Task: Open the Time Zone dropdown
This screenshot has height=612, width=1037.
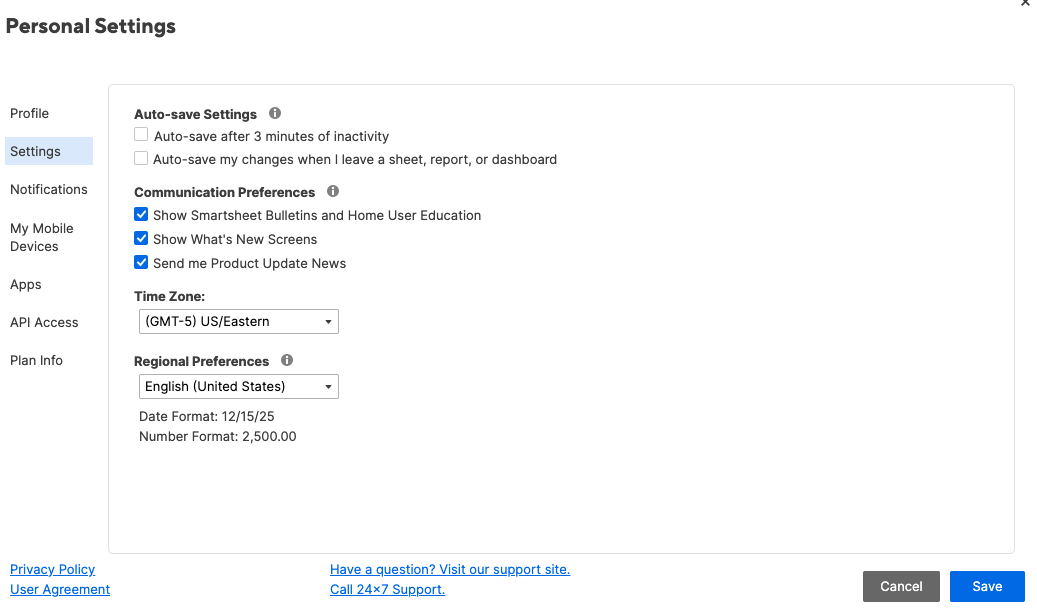Action: [x=239, y=321]
